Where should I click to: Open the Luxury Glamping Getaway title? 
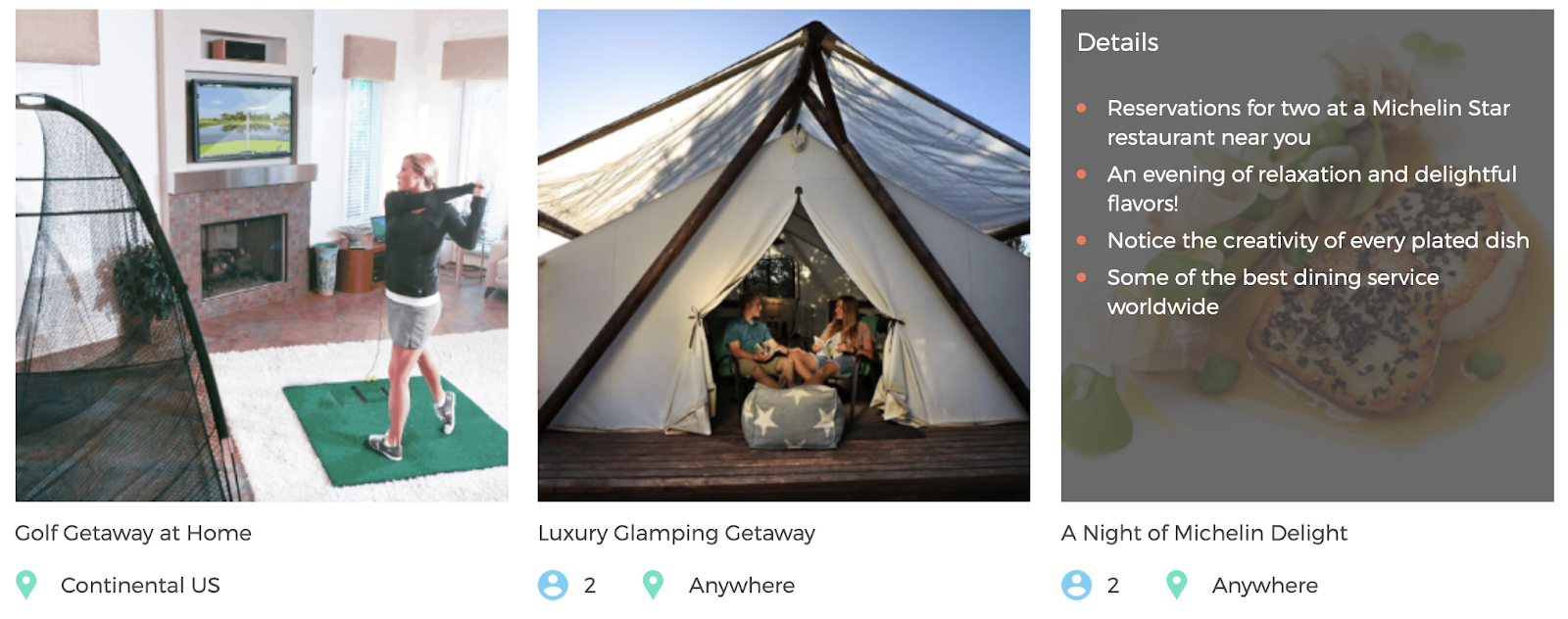pyautogui.click(x=676, y=533)
